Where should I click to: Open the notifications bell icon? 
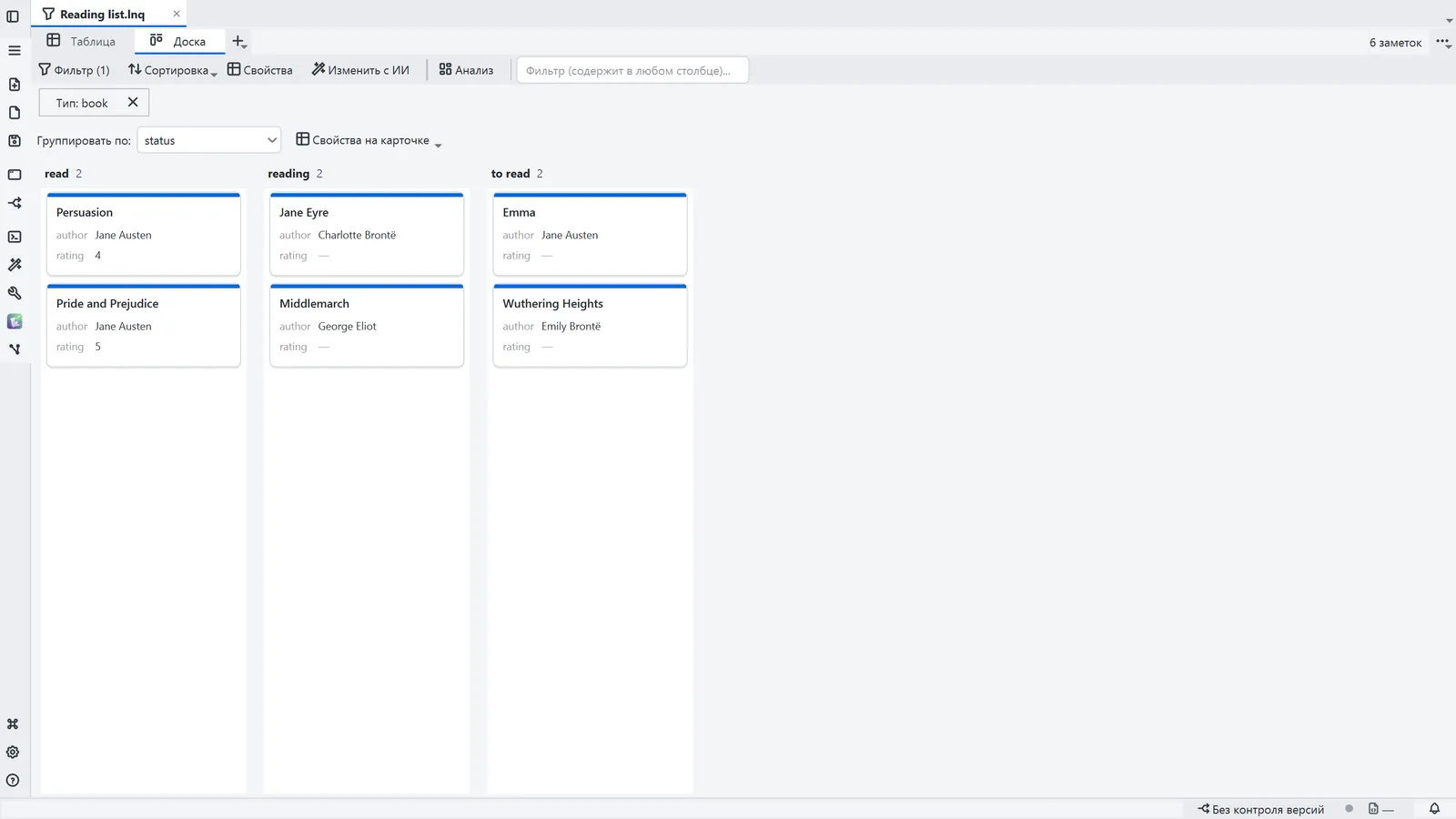[1434, 809]
